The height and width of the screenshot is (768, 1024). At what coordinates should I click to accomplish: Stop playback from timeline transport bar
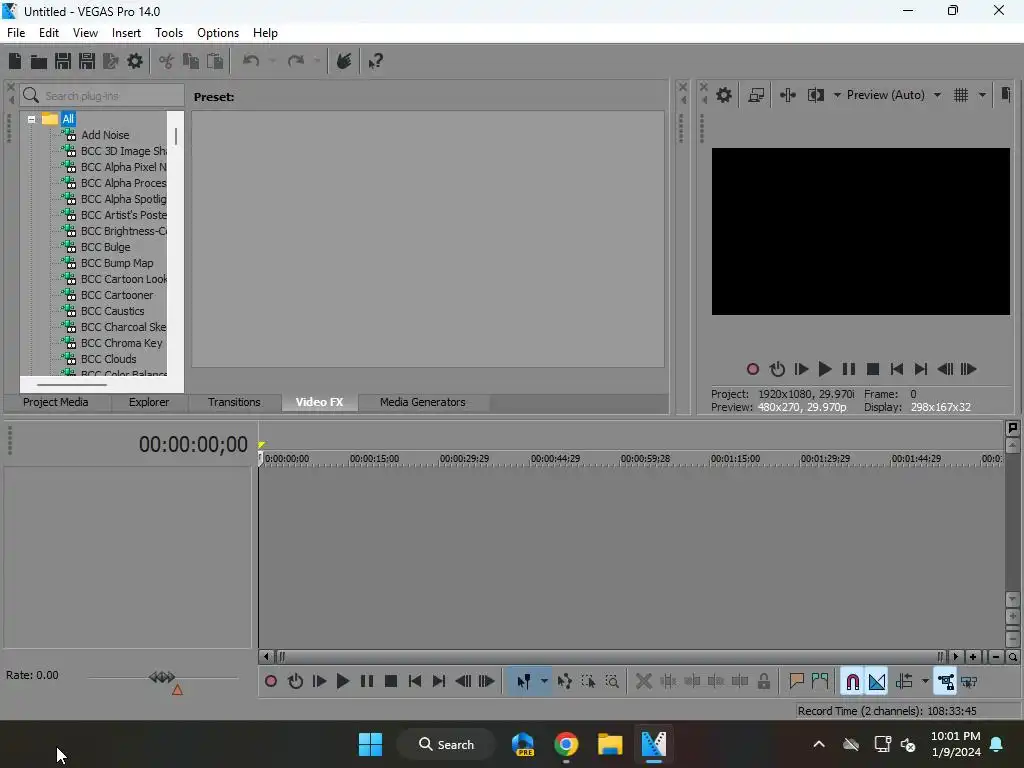coord(391,682)
